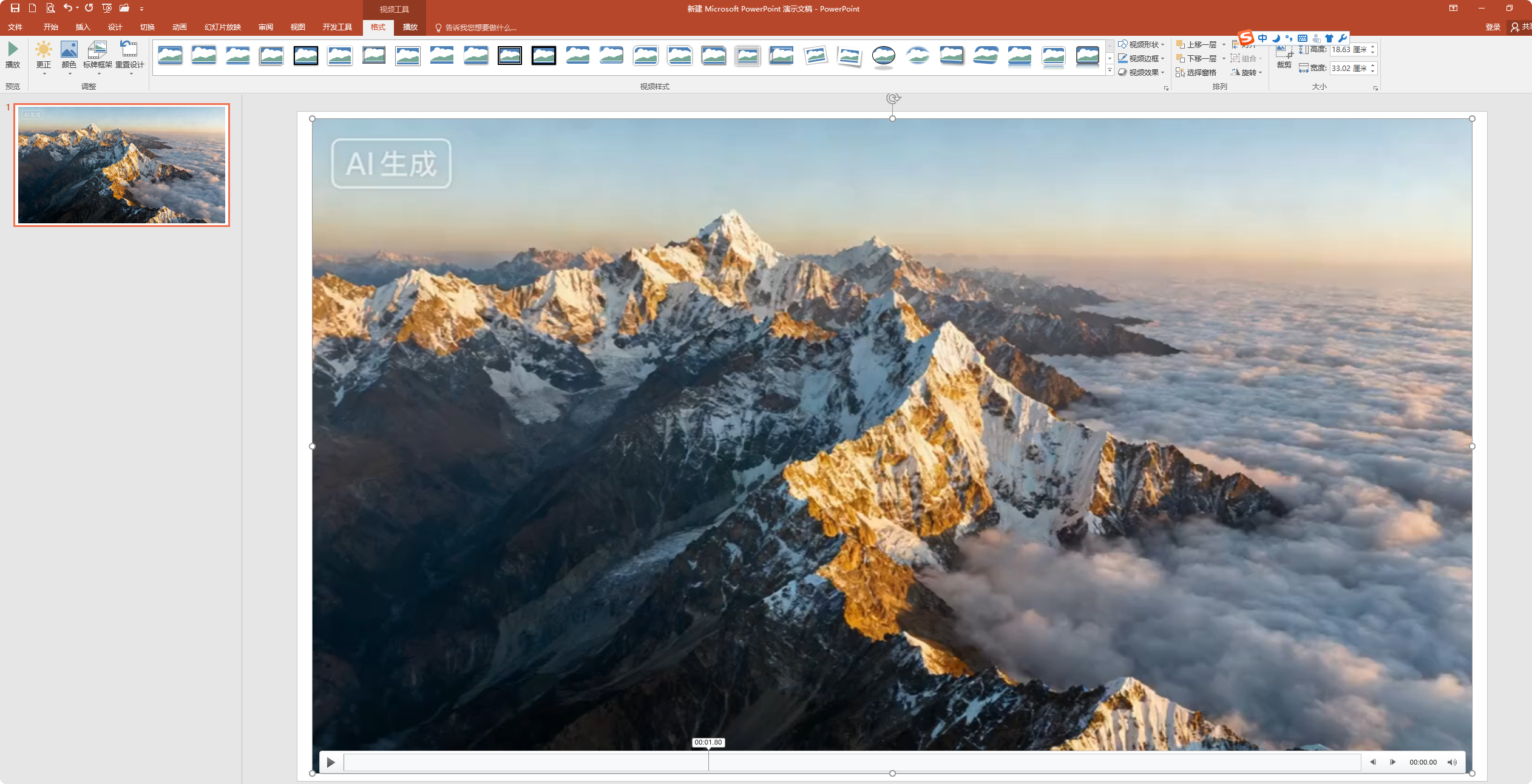
Task: Click the Save icon in quick access toolbar
Action: coord(15,8)
